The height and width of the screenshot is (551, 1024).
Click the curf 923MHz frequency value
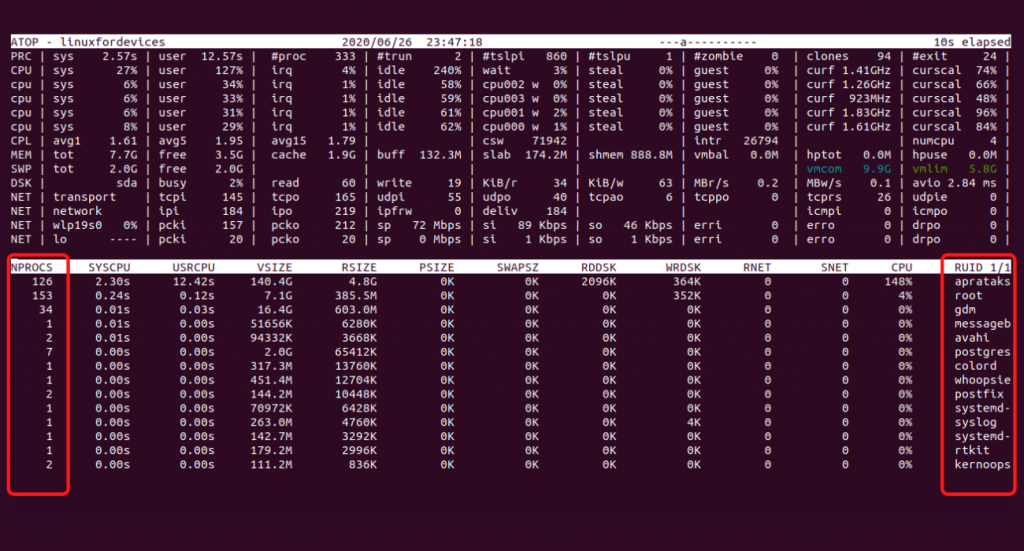point(869,99)
